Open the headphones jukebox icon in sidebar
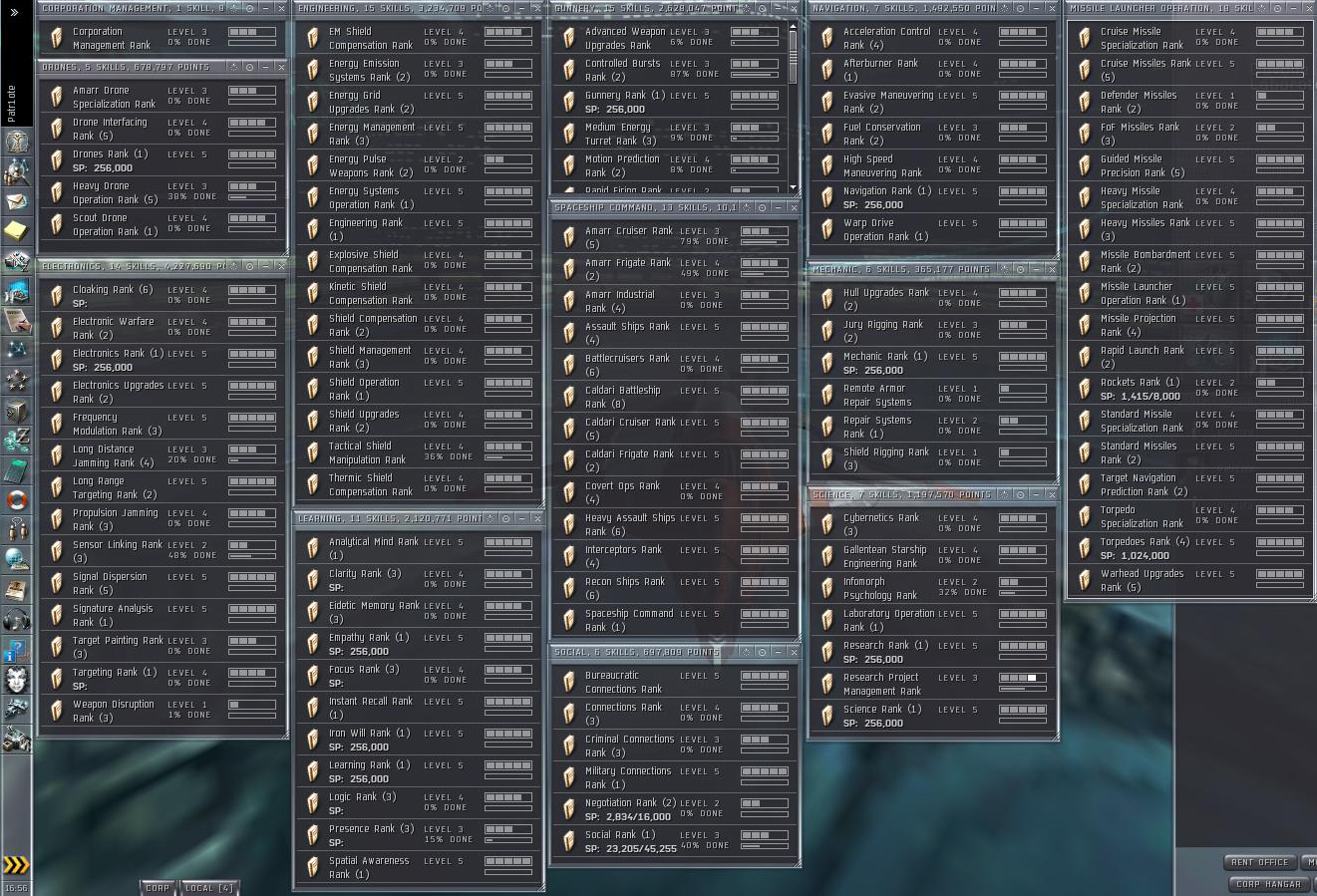 (x=17, y=620)
